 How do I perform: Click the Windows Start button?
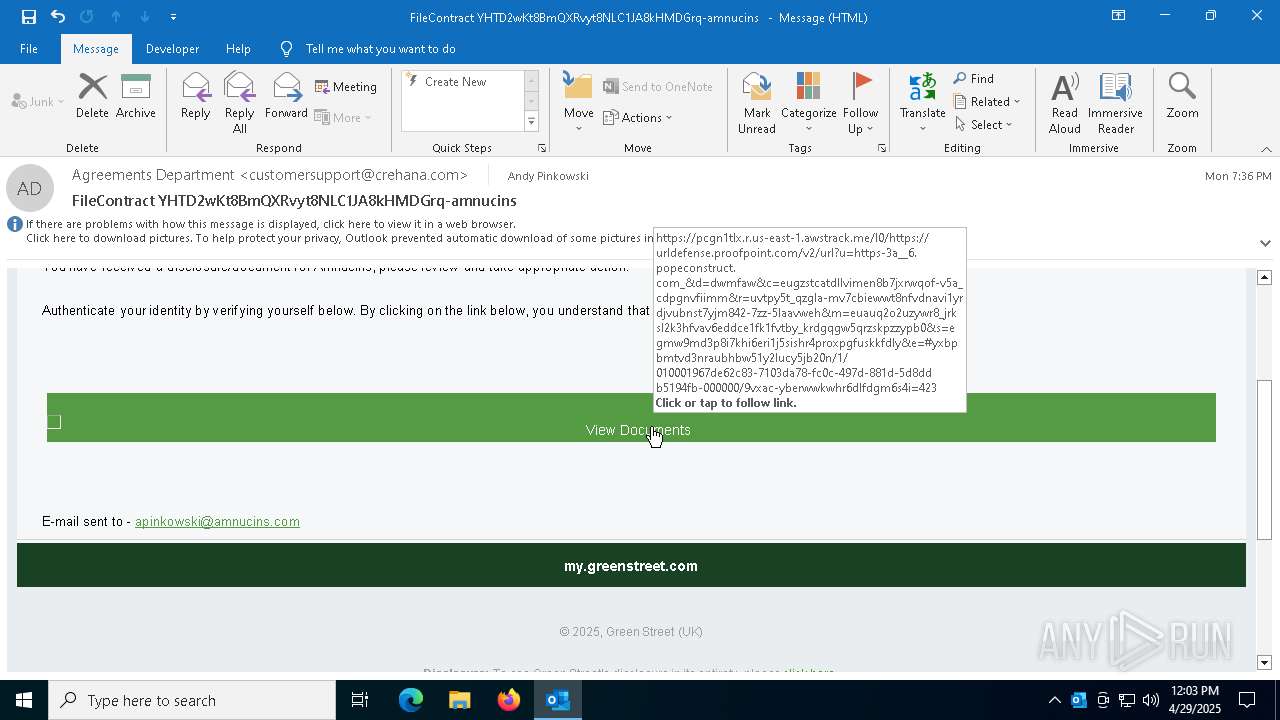(24, 700)
